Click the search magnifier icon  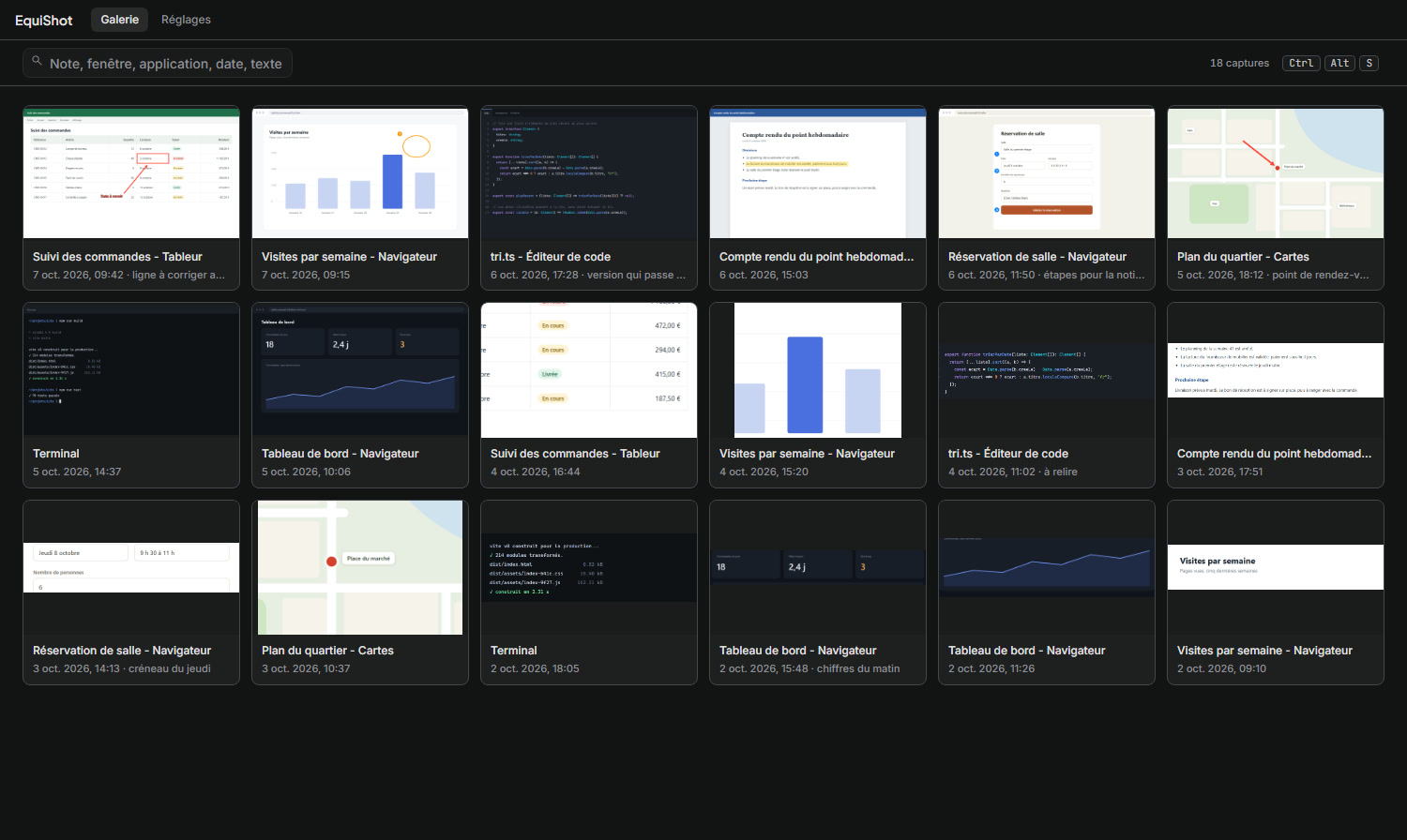pyautogui.click(x=37, y=62)
